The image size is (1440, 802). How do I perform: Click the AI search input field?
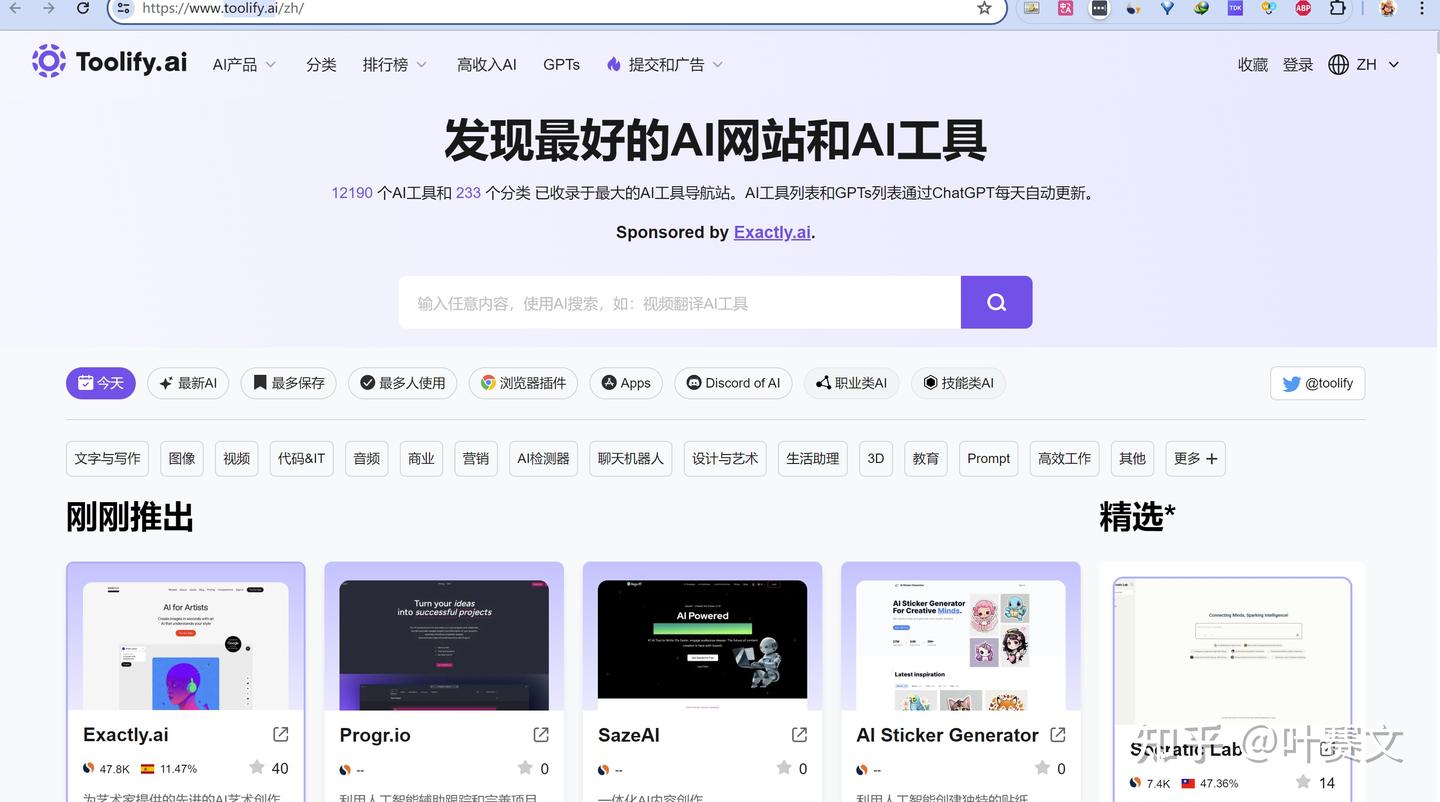pos(680,302)
